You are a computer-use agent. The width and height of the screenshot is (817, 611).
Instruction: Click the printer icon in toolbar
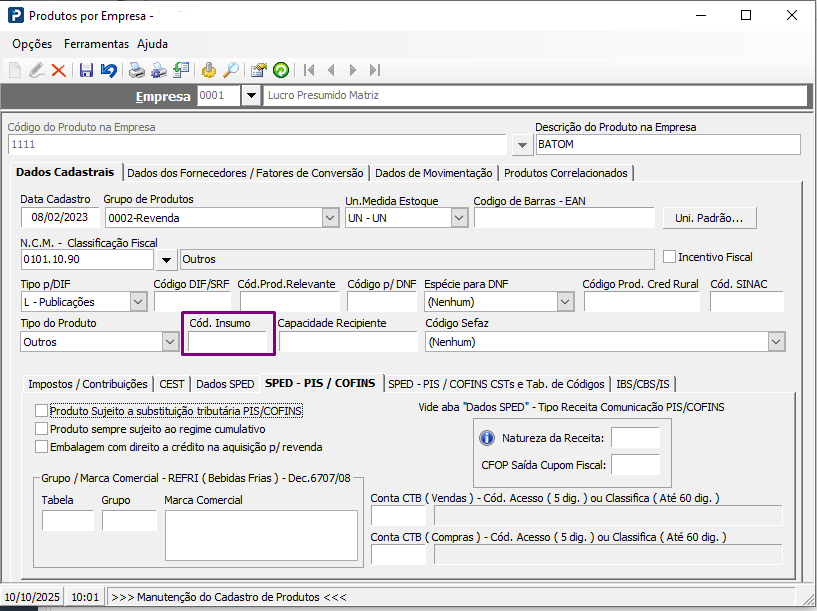(136, 70)
